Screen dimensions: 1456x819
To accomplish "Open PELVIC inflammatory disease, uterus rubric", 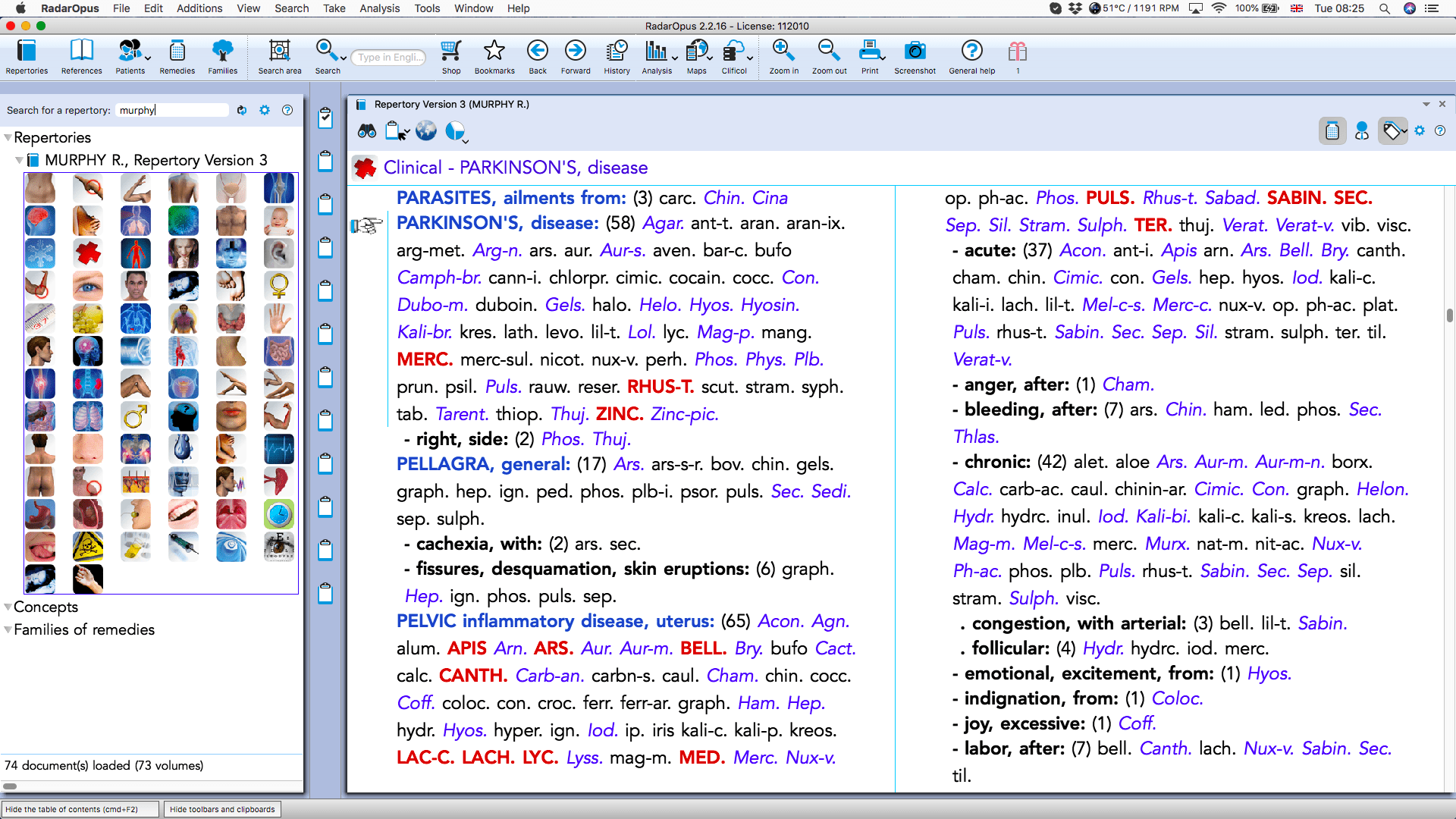I will pyautogui.click(x=556, y=621).
